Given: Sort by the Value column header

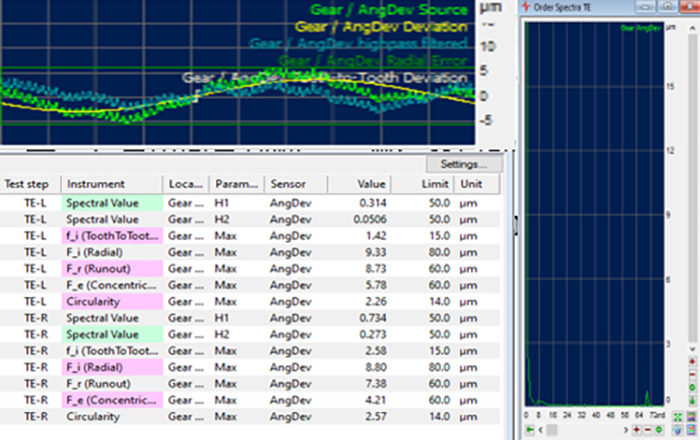Looking at the screenshot, I should click(x=359, y=184).
